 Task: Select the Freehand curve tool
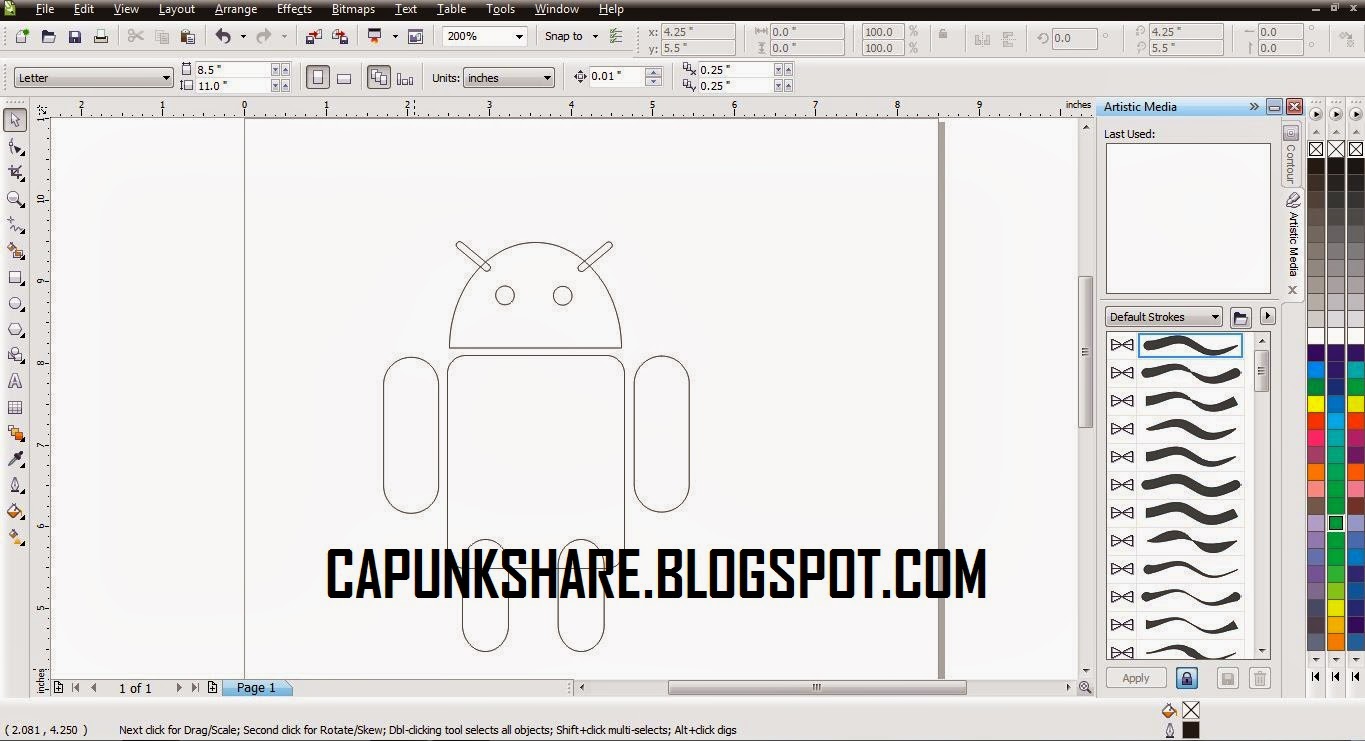[x=15, y=225]
